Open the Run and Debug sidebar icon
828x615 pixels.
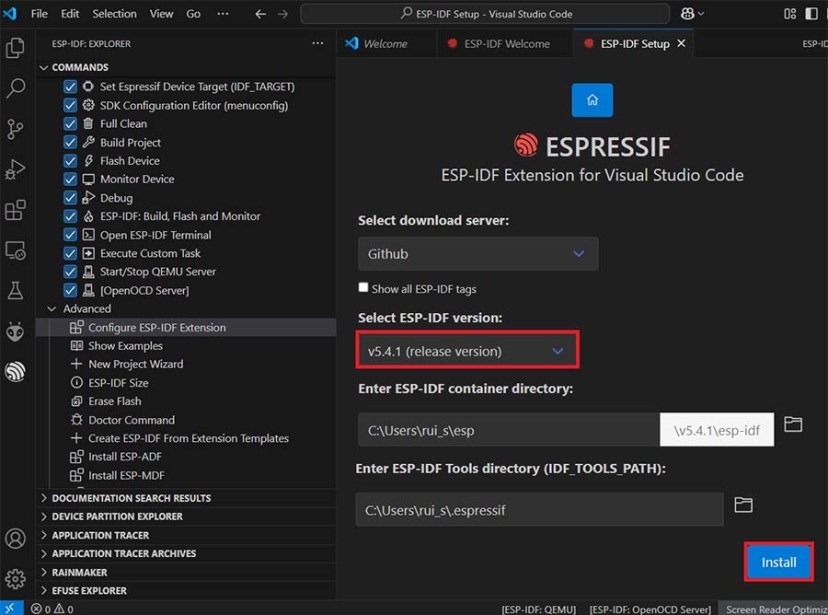click(15, 170)
